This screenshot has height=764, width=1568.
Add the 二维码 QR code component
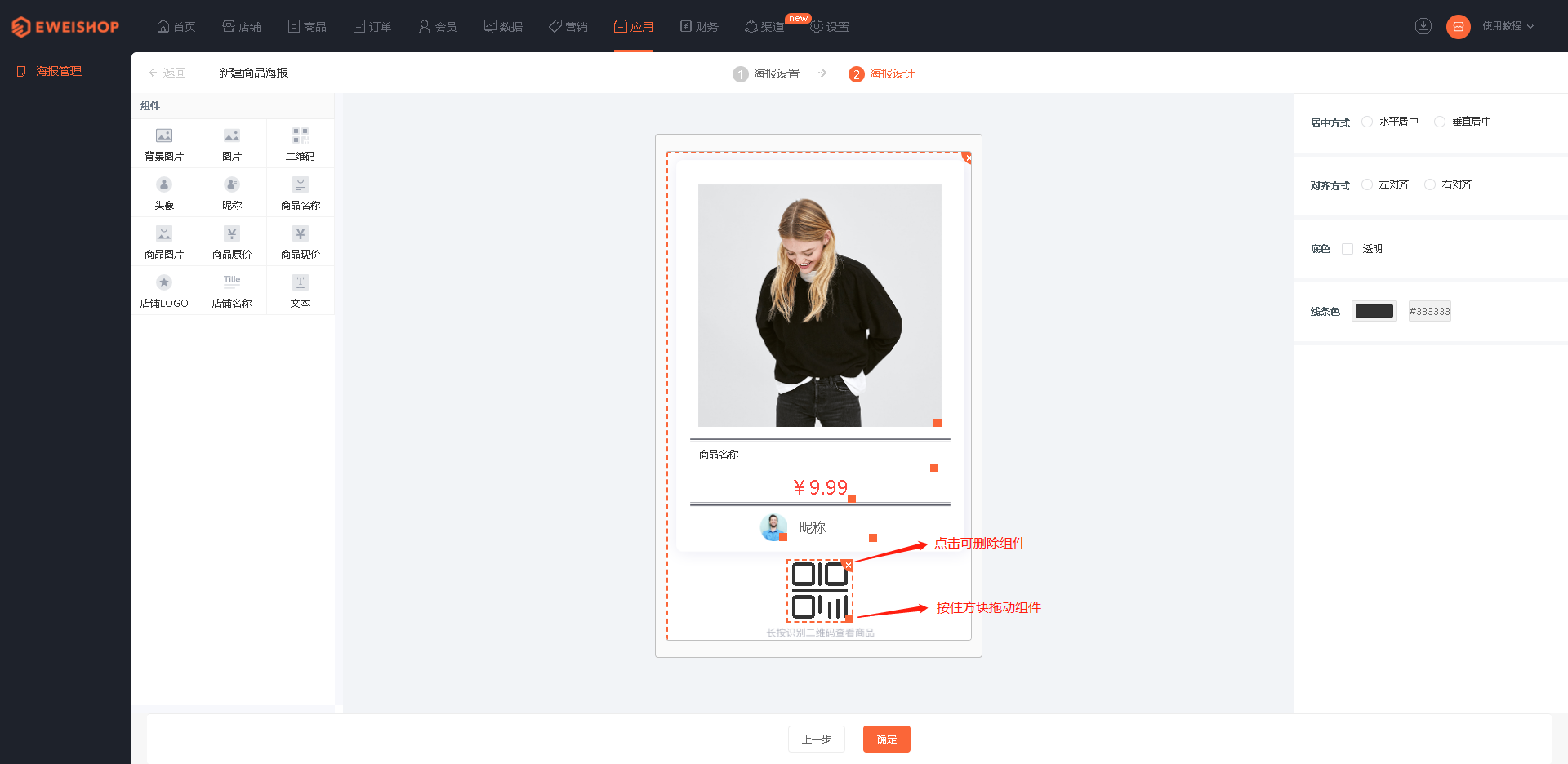(301, 144)
